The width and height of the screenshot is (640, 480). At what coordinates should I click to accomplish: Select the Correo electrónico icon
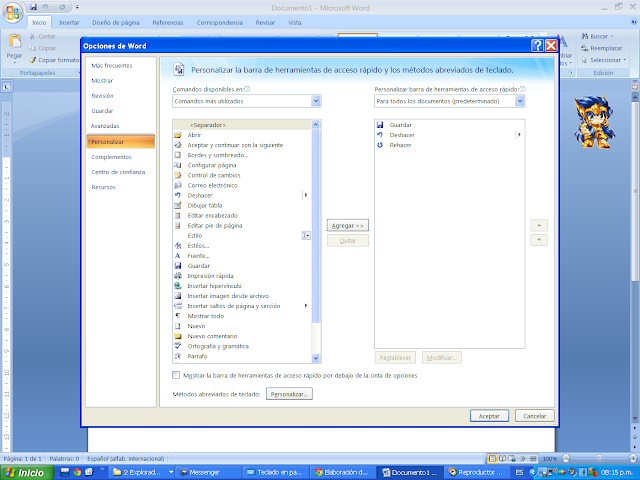[178, 185]
